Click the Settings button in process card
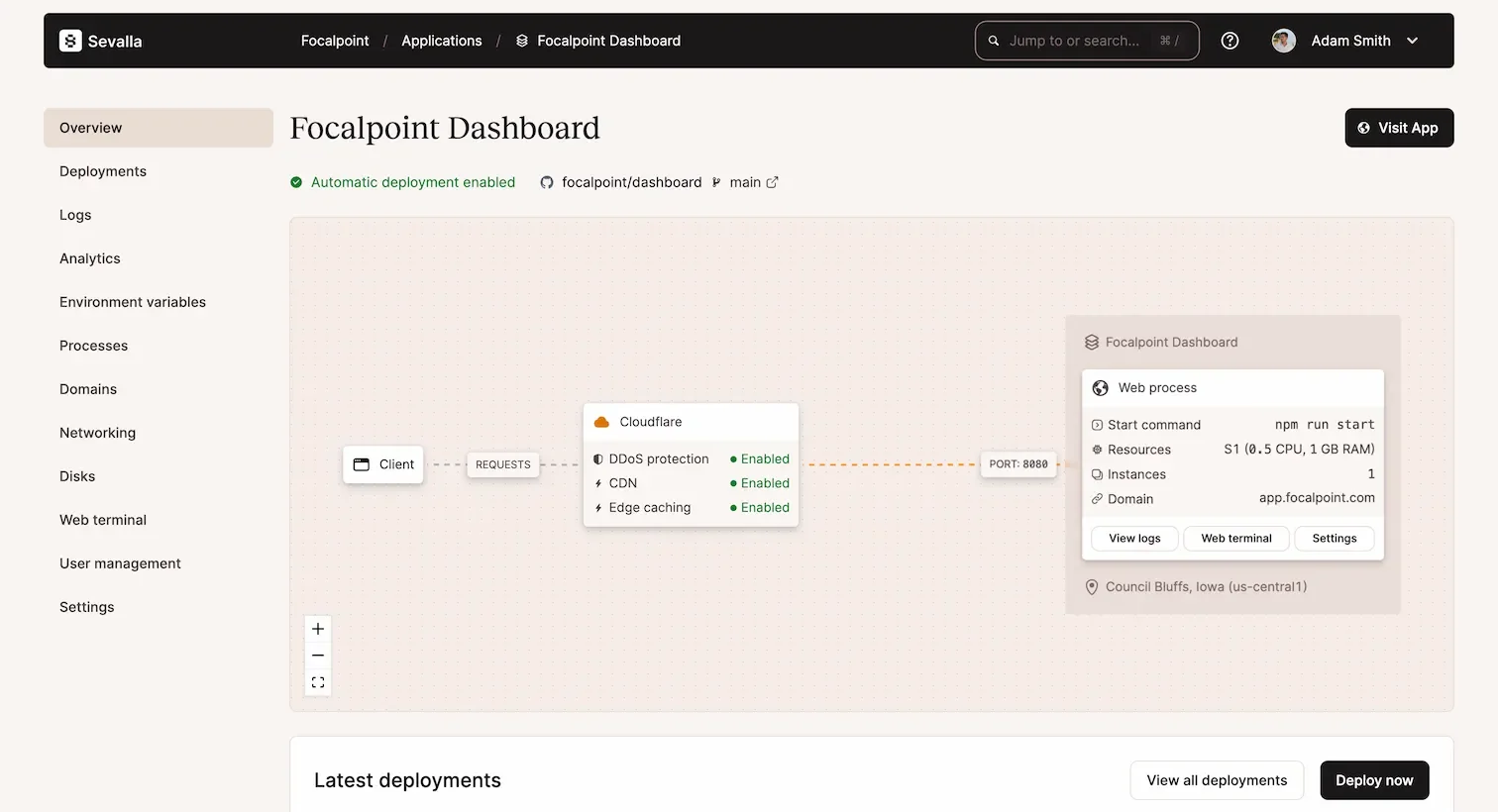This screenshot has height=812, width=1498. [x=1335, y=539]
